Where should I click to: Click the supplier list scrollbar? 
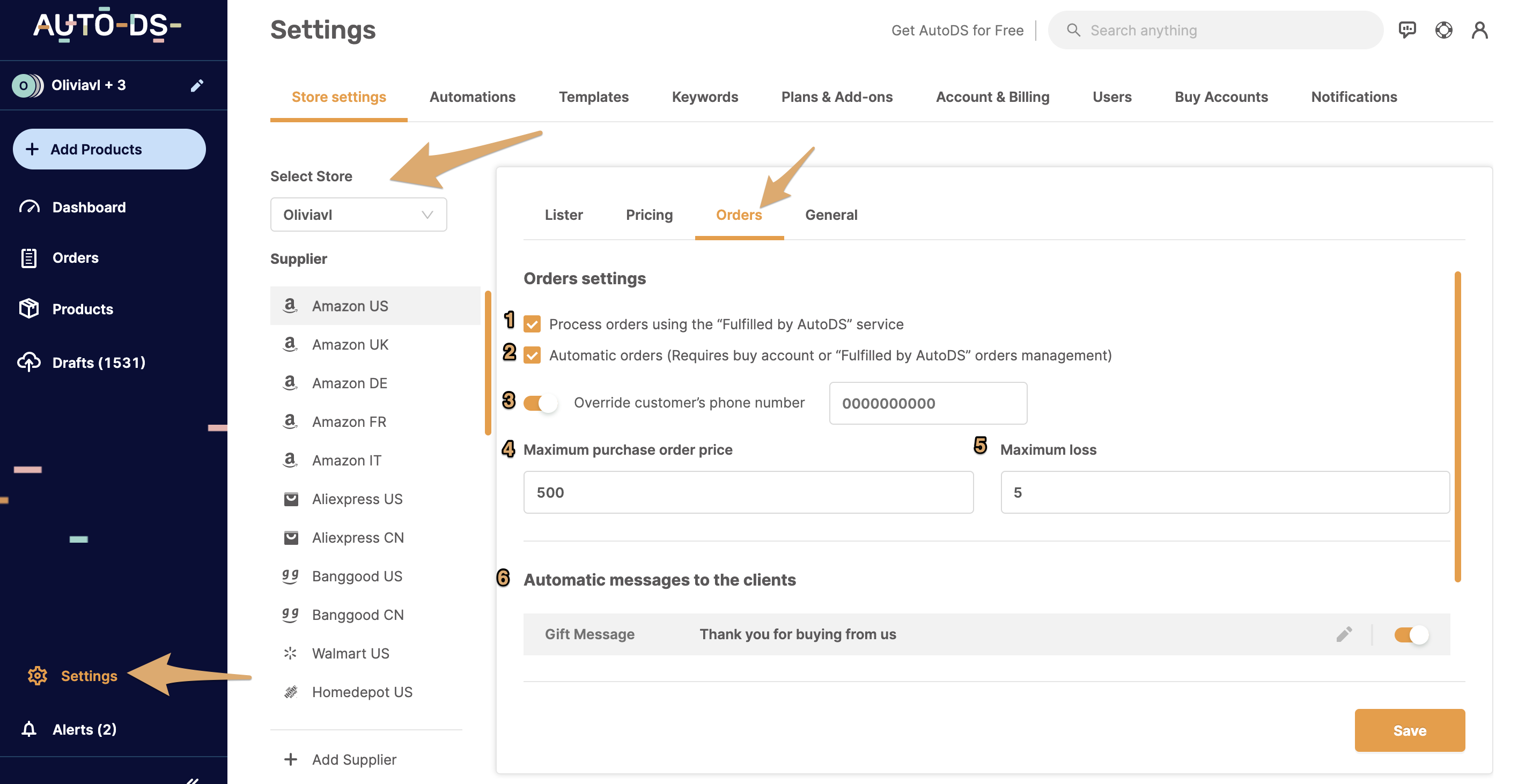tap(488, 363)
